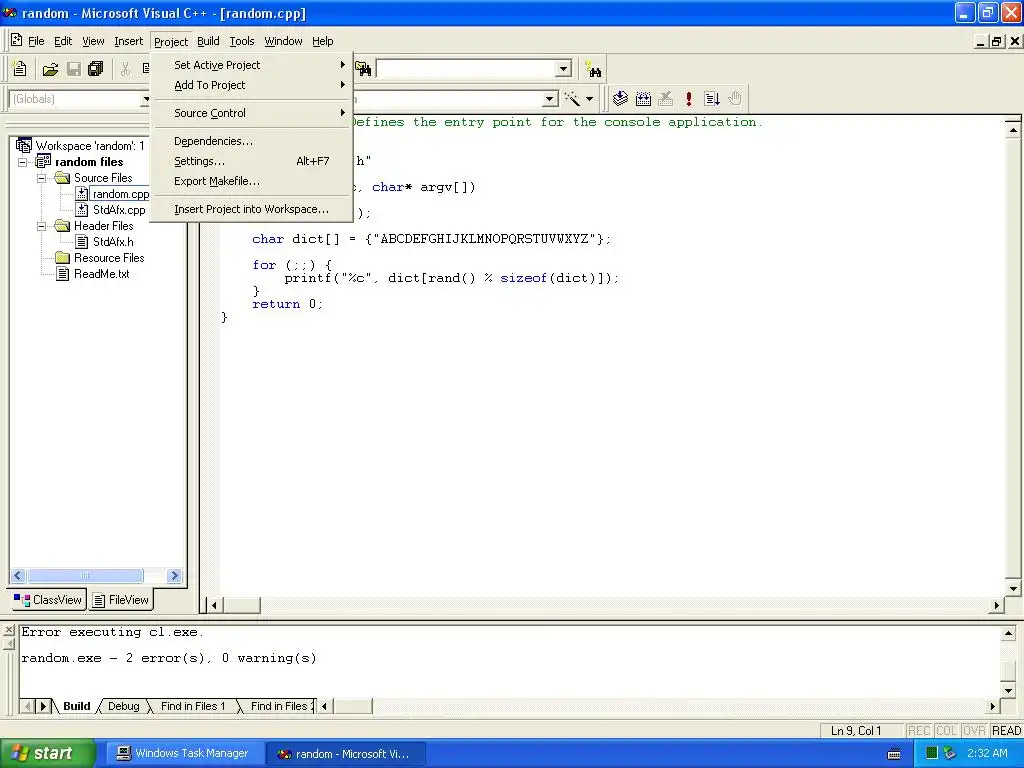Click the Windows start button
This screenshot has width=1024, height=768.
click(x=46, y=753)
